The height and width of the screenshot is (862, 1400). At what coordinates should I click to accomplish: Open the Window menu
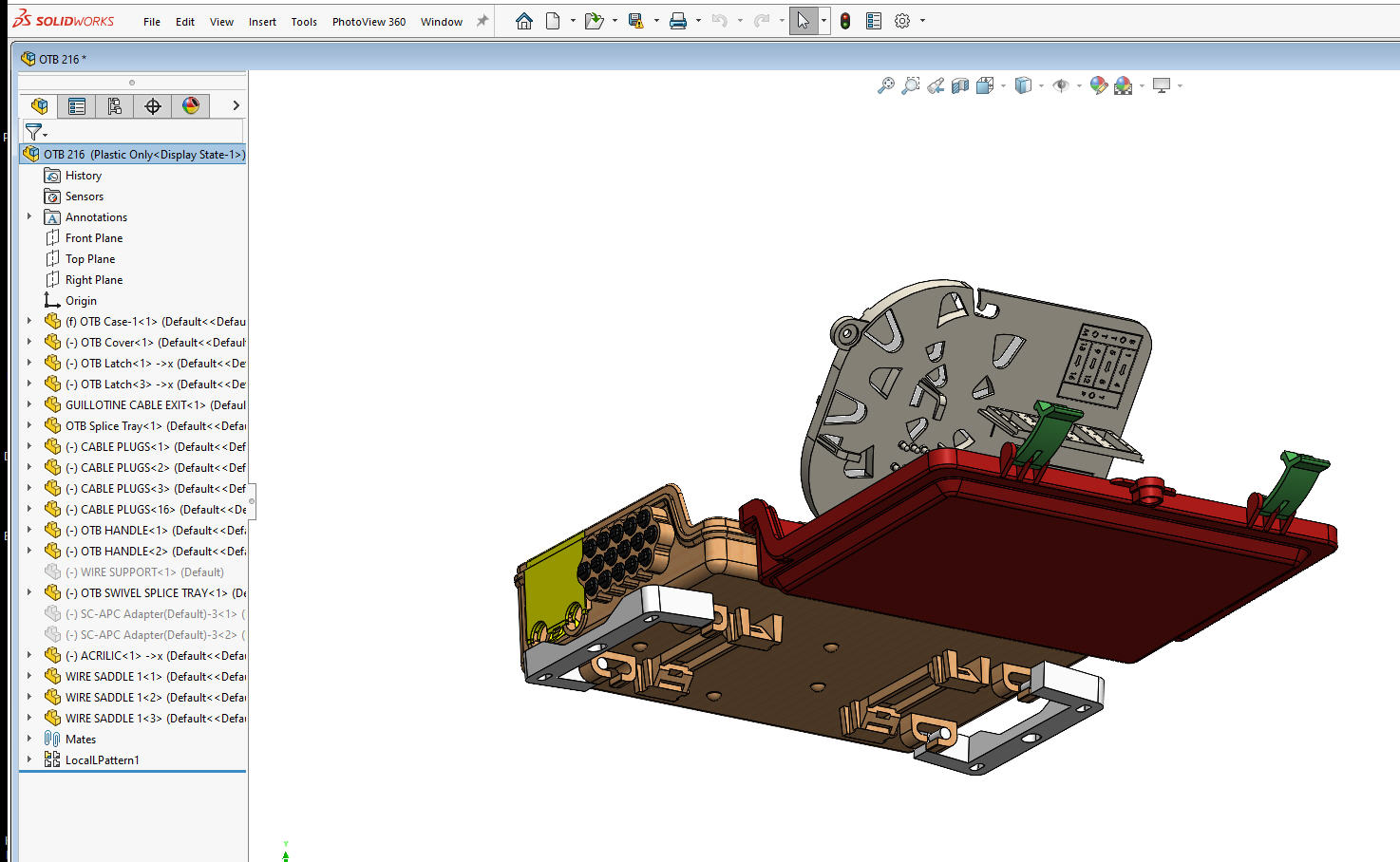(442, 22)
